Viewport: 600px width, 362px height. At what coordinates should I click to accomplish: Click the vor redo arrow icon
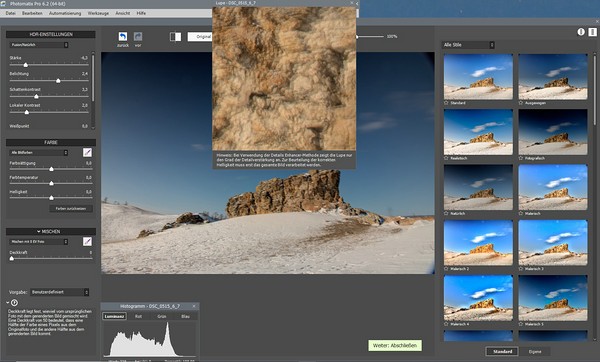(138, 36)
